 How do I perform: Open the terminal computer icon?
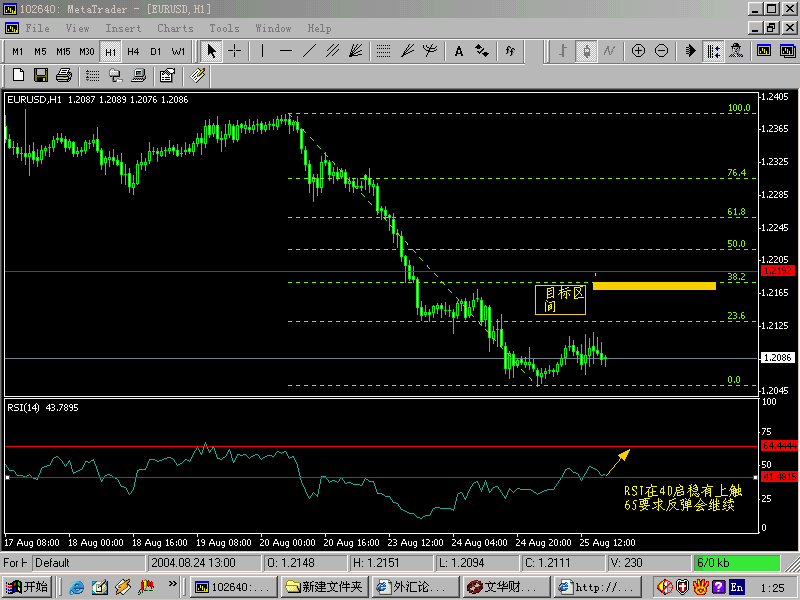(138, 76)
